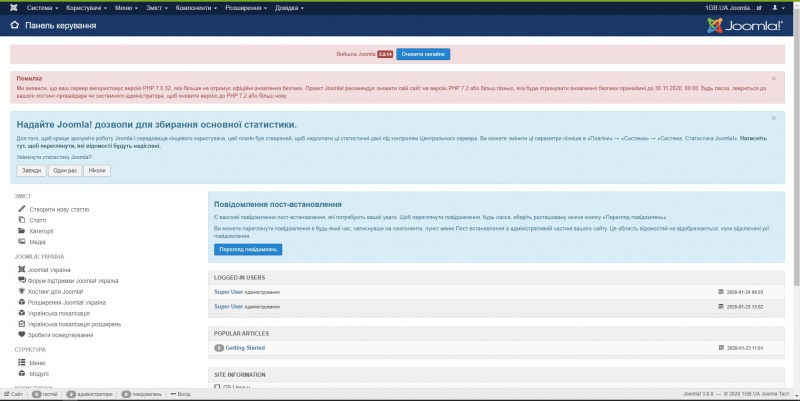
Task: Open Super User logged in 2020-01-24
Action: click(x=229, y=292)
